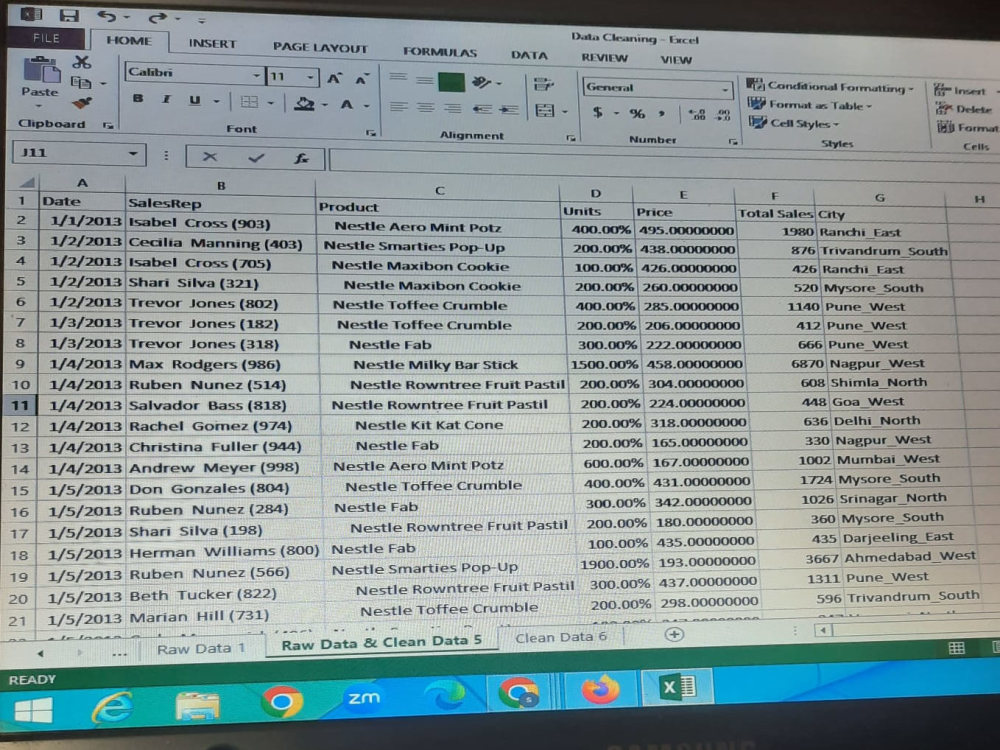Image resolution: width=1000 pixels, height=750 pixels.
Task: Toggle Underline formatting
Action: click(195, 100)
